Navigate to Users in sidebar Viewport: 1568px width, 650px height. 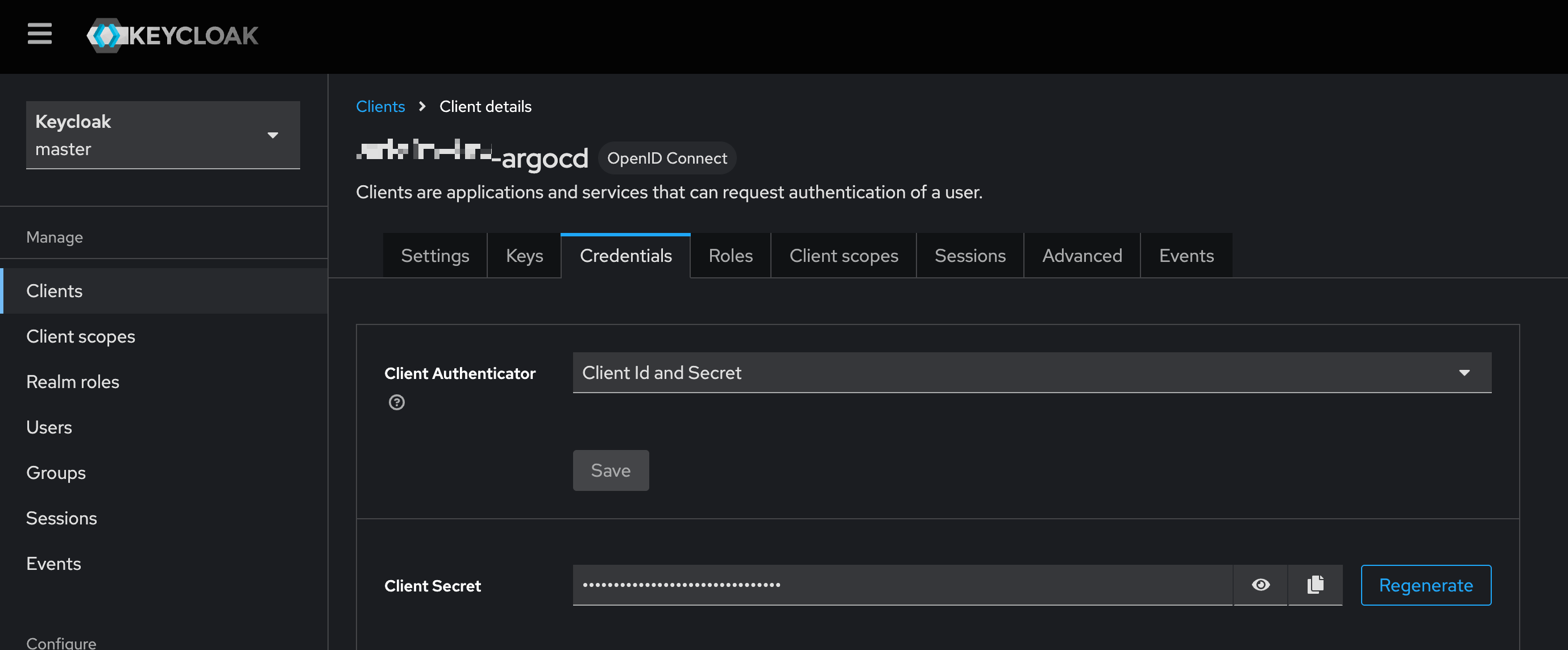[x=49, y=427]
